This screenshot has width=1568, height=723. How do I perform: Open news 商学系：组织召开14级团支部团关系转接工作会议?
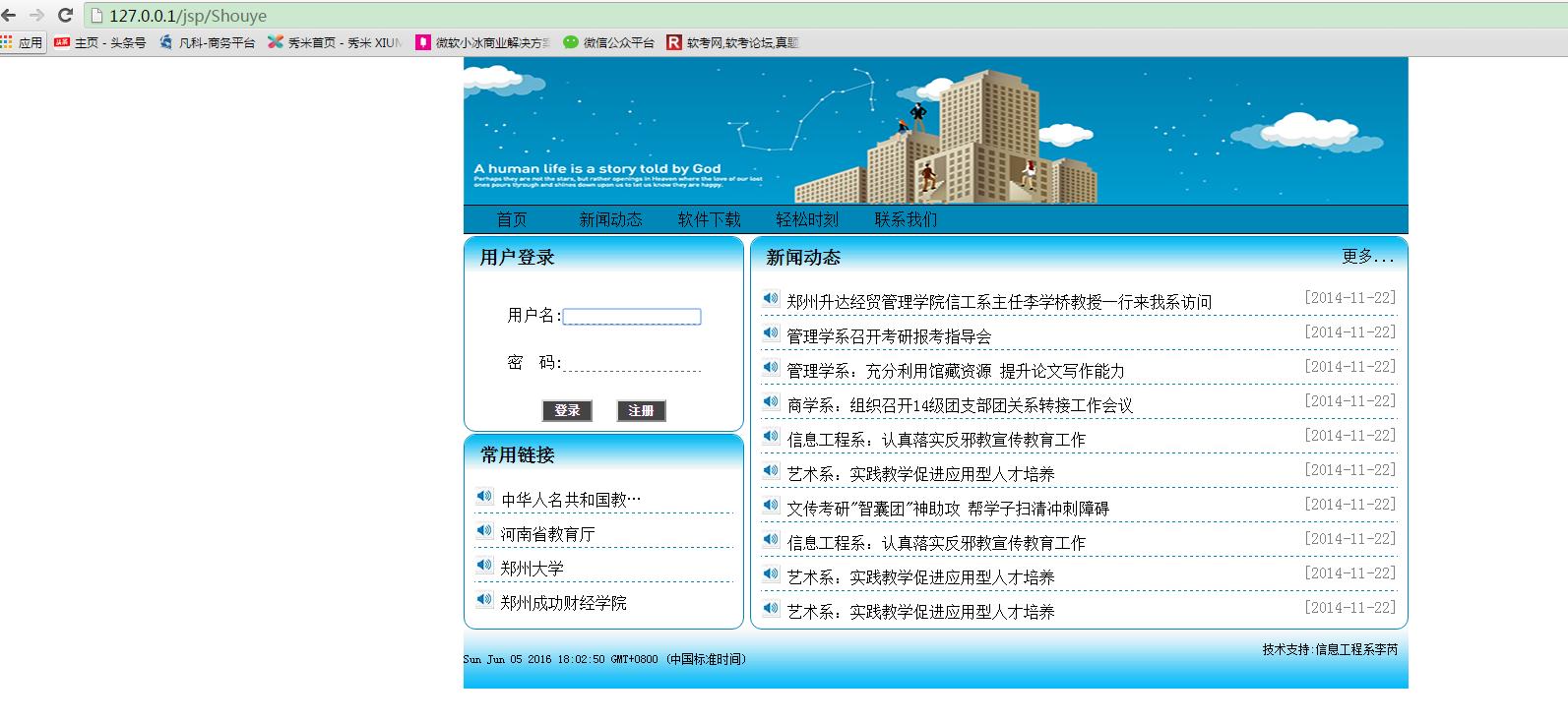click(960, 405)
